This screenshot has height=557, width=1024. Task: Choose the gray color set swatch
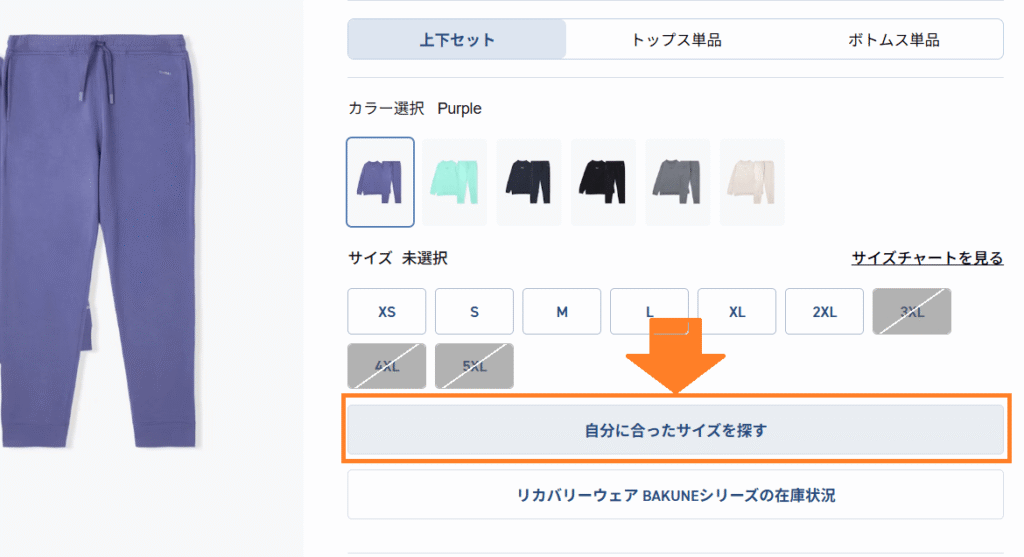677,182
